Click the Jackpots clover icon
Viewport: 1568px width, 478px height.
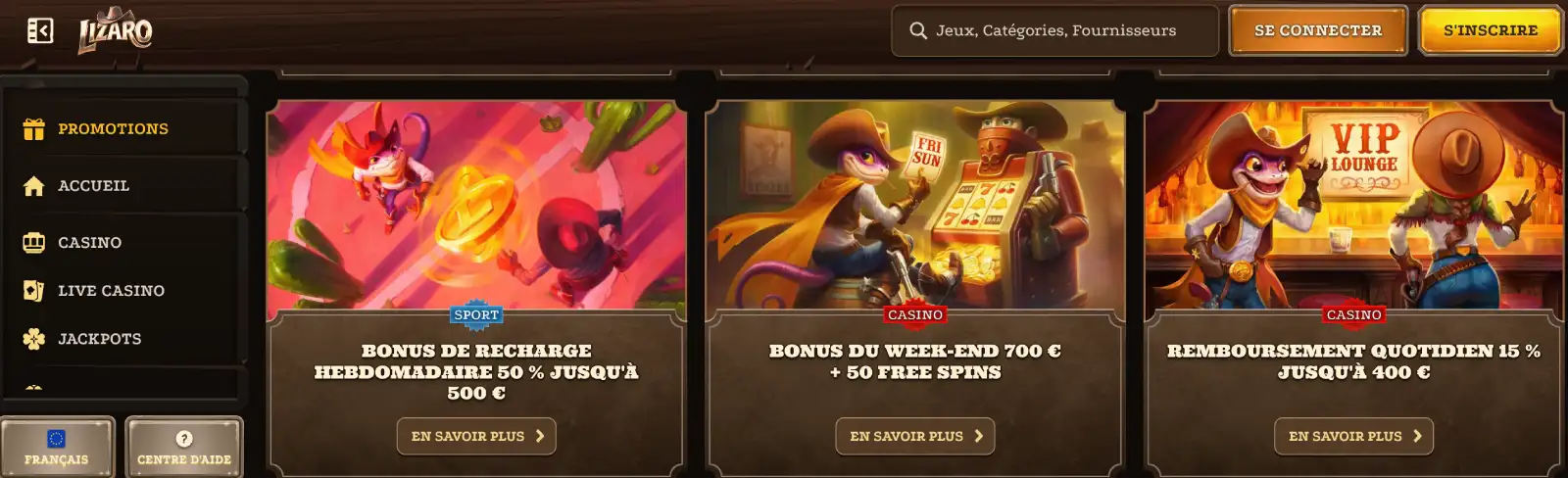33,339
